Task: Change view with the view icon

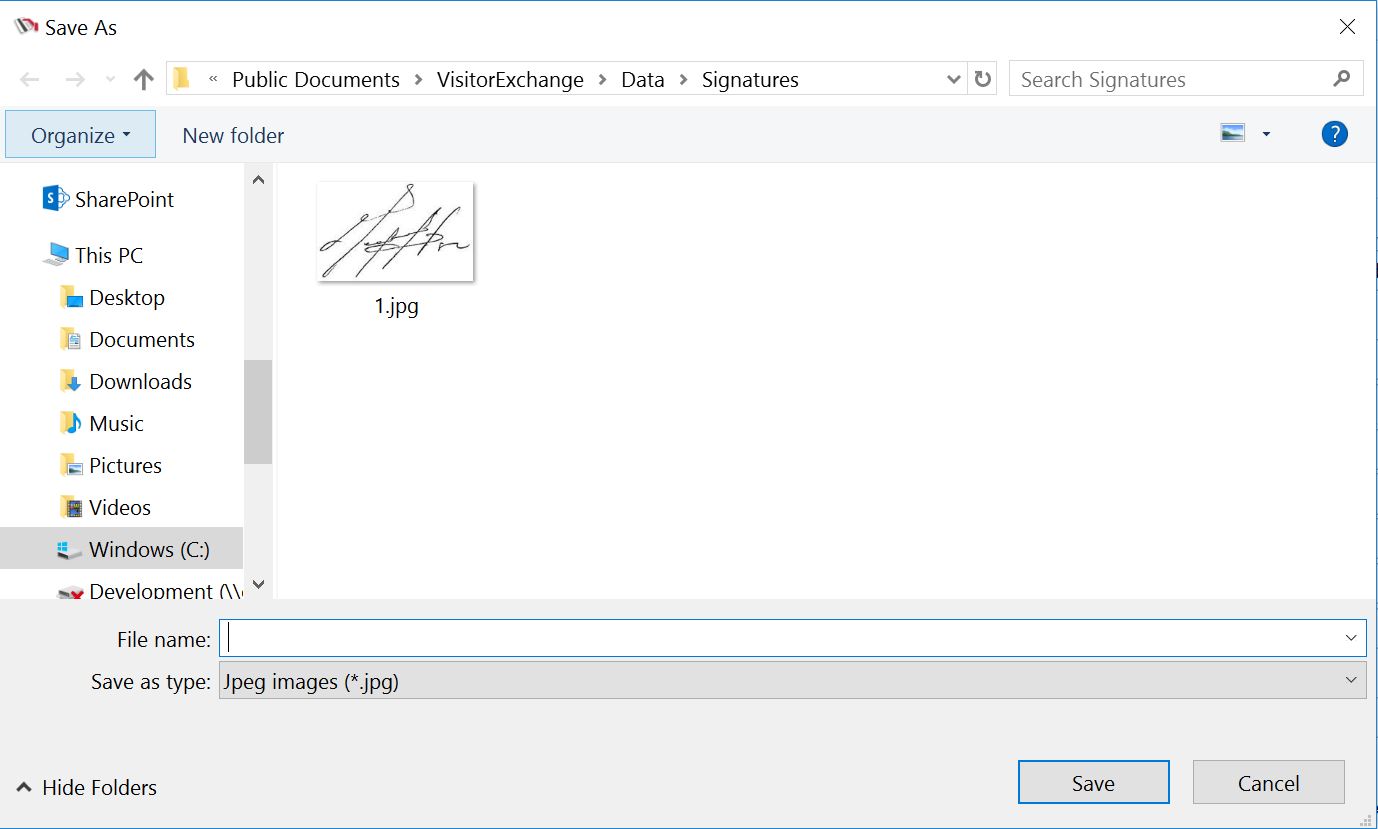Action: (1233, 133)
